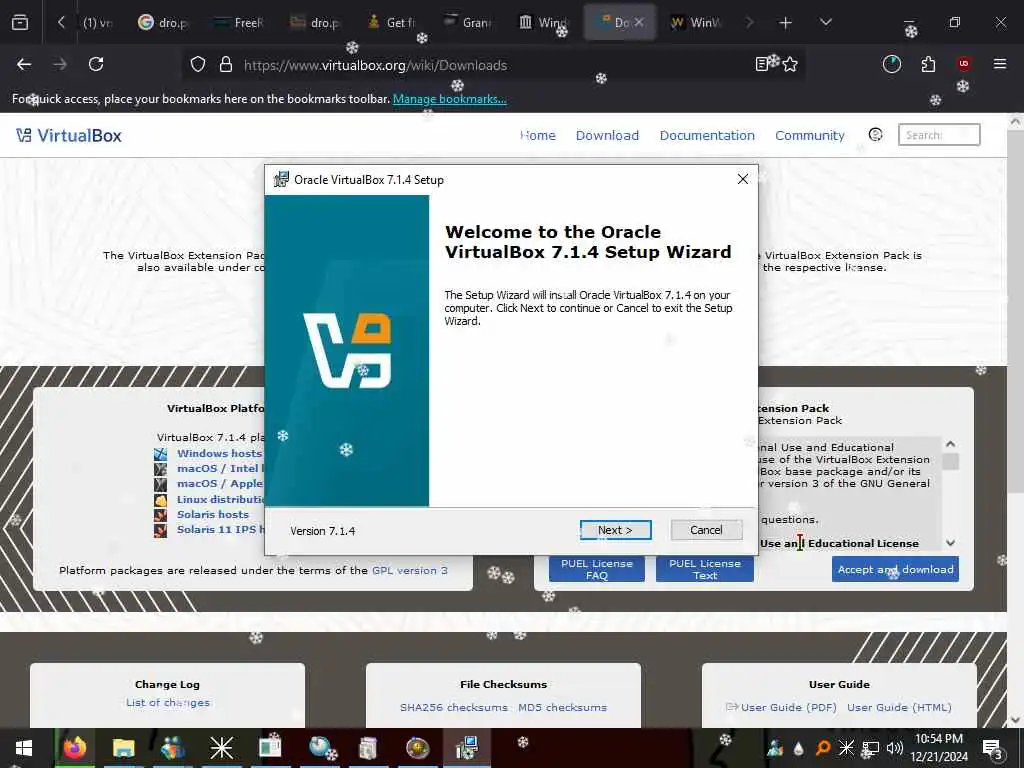1024x768 pixels.
Task: Close the Oracle VirtualBox Setup dialog
Action: (743, 179)
